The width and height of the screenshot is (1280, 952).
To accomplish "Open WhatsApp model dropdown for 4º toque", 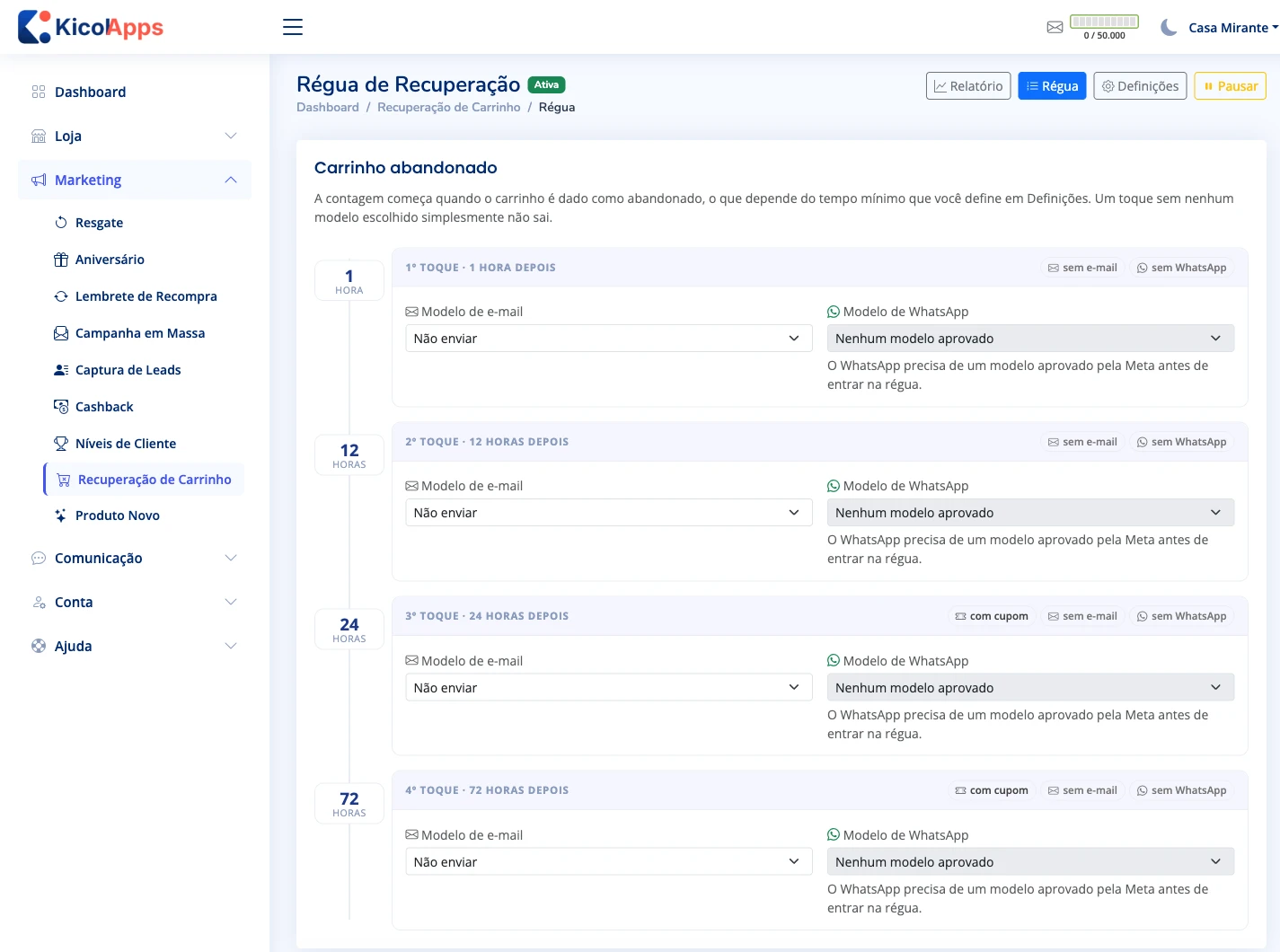I will coord(1030,862).
